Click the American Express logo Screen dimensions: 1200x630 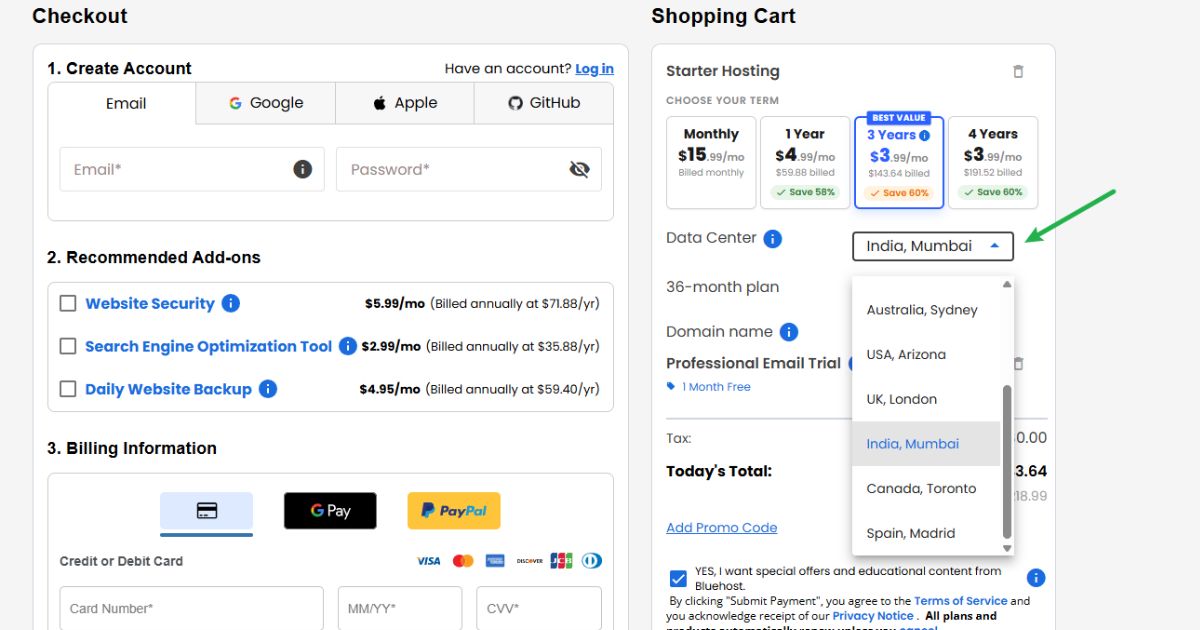coord(495,561)
